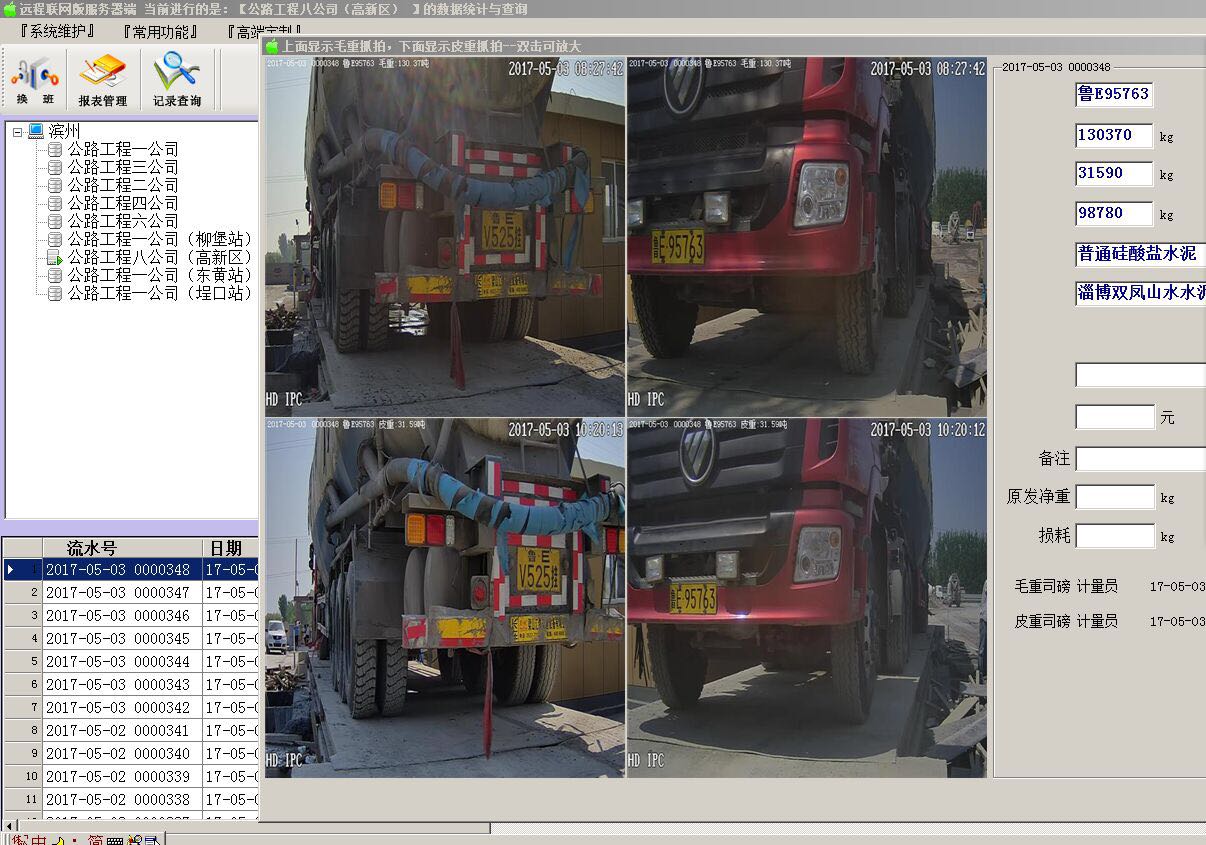Select 公路工程一公司（柳堡站） in tree
The width and height of the screenshot is (1206, 845).
[x=160, y=239]
